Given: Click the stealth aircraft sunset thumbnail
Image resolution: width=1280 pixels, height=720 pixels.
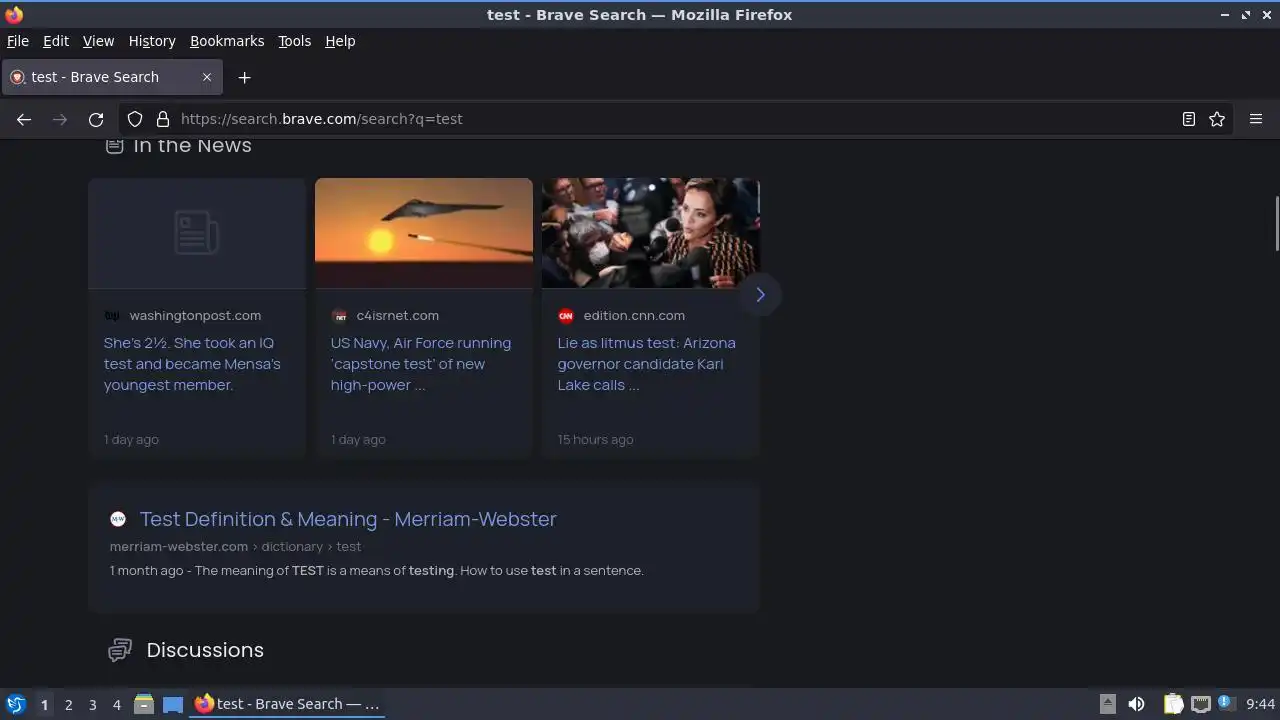Looking at the screenshot, I should click(424, 233).
